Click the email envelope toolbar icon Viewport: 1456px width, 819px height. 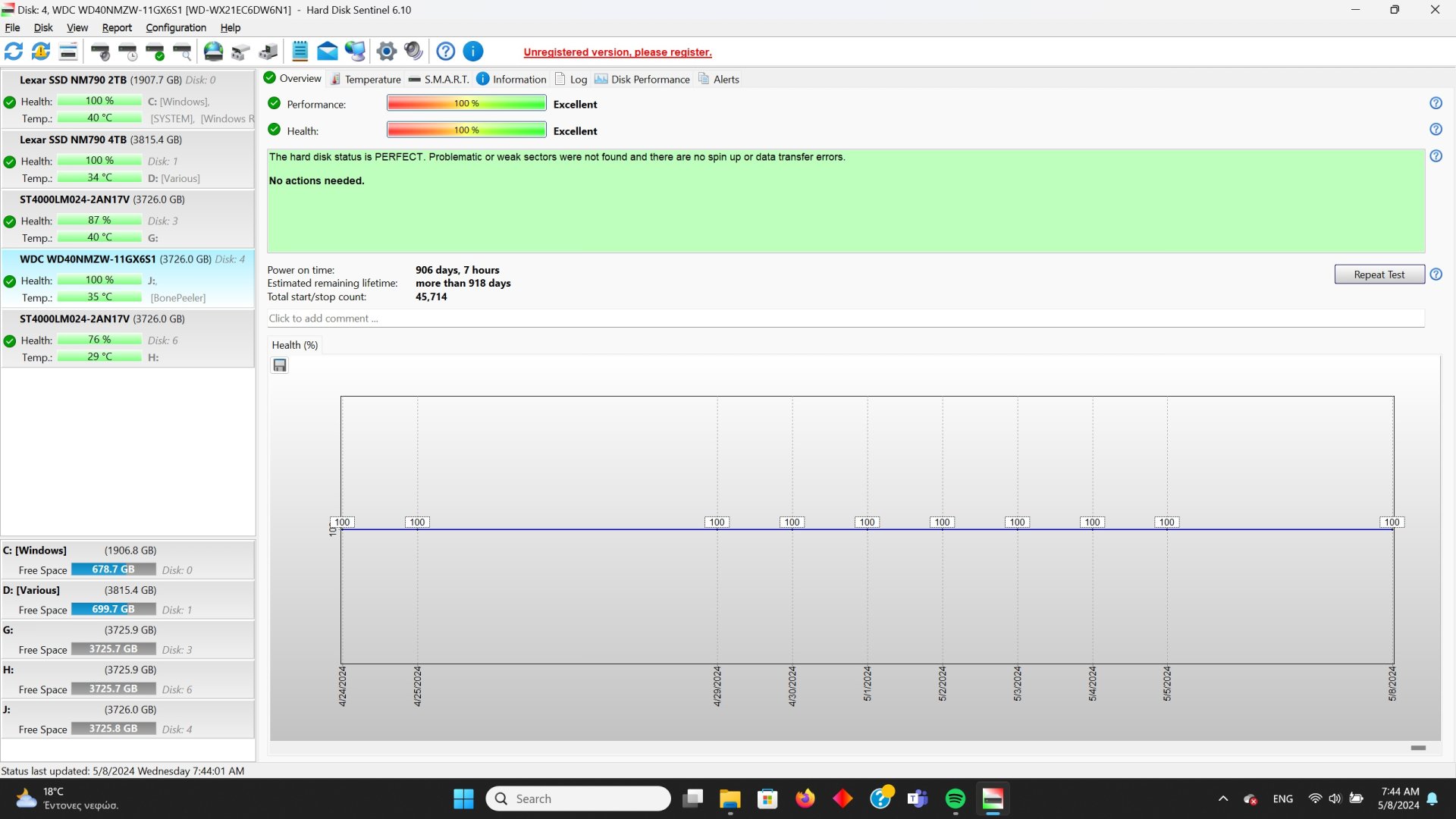click(x=328, y=52)
